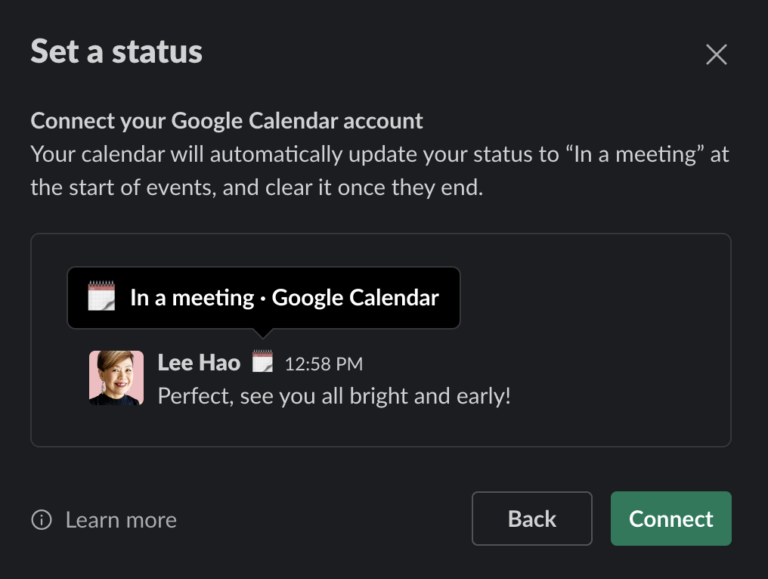Select the Lee Hao sender name

tap(199, 363)
